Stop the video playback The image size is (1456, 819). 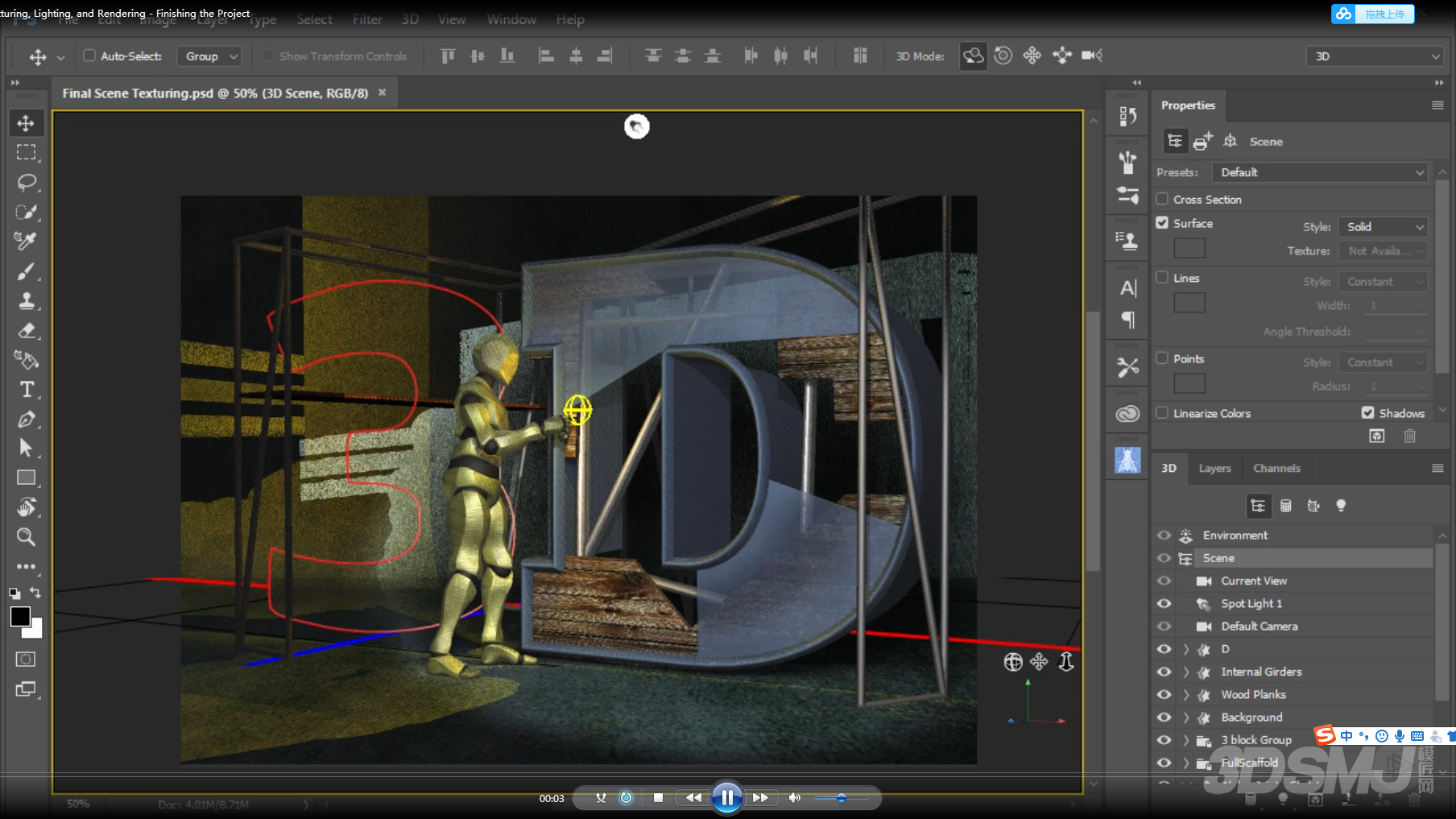pyautogui.click(x=658, y=798)
